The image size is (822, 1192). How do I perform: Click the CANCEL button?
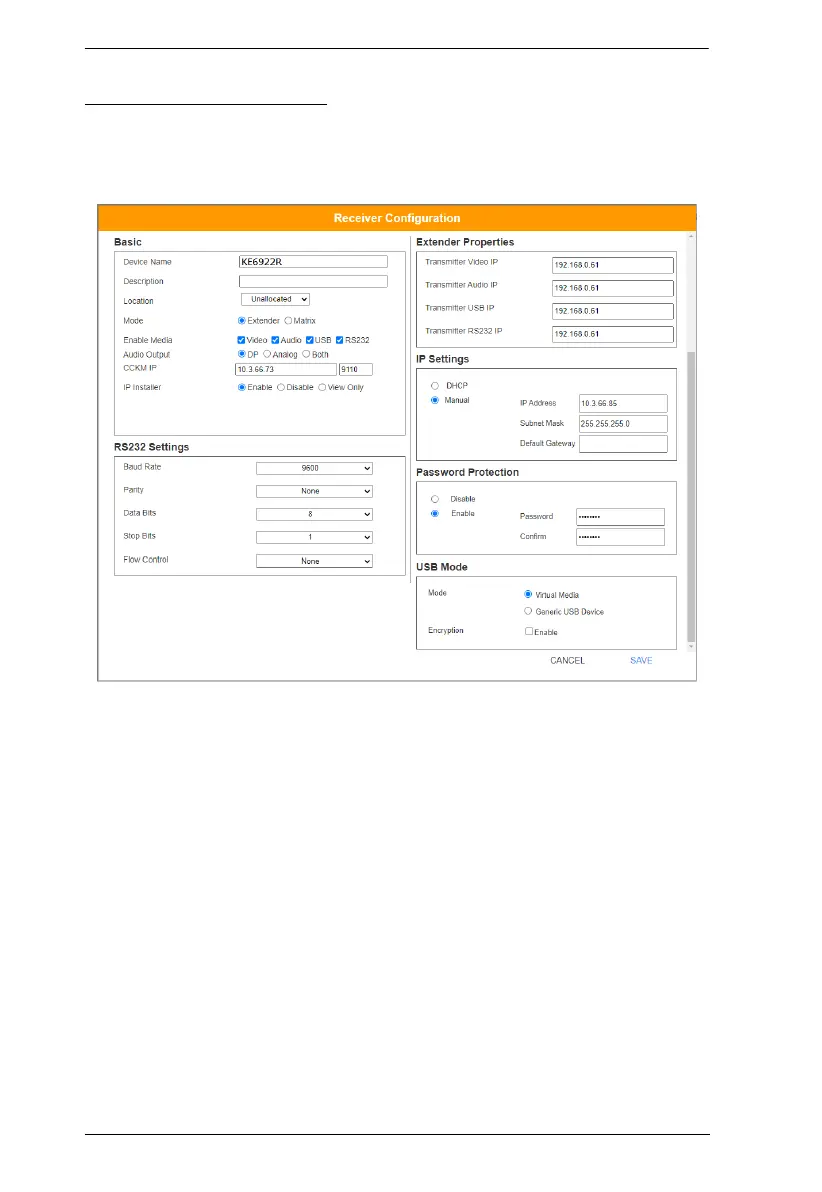(567, 661)
